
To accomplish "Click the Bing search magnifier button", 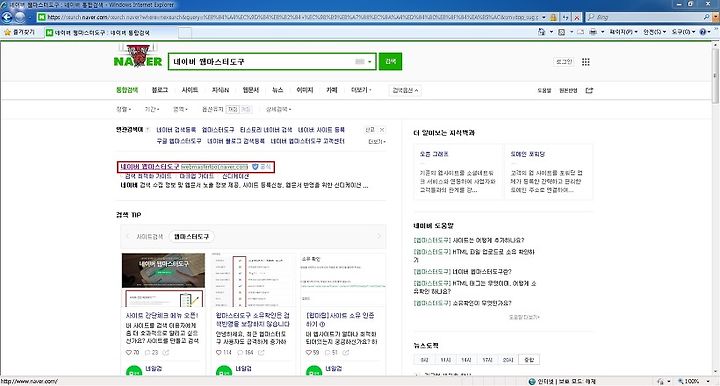I will tap(706, 17).
